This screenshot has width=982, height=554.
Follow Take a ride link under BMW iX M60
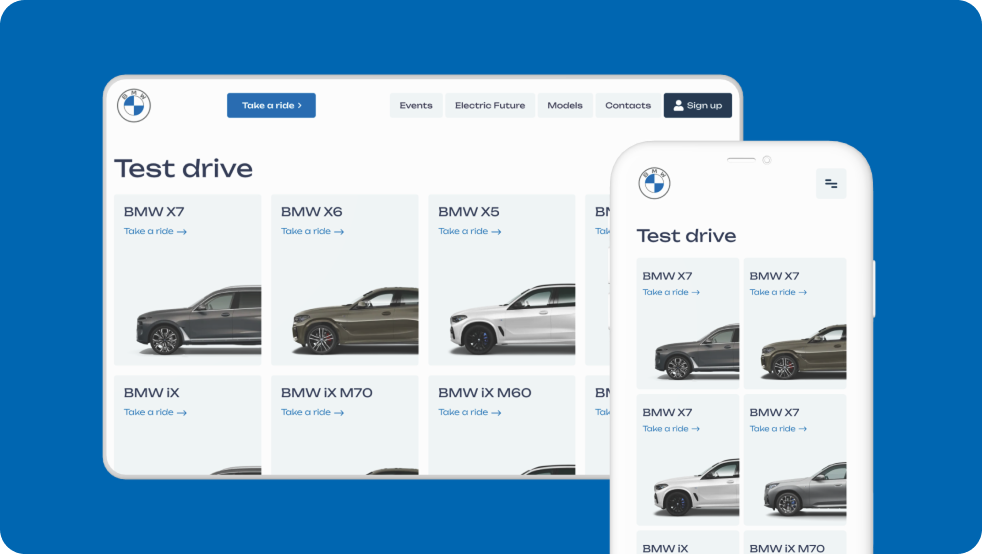469,412
